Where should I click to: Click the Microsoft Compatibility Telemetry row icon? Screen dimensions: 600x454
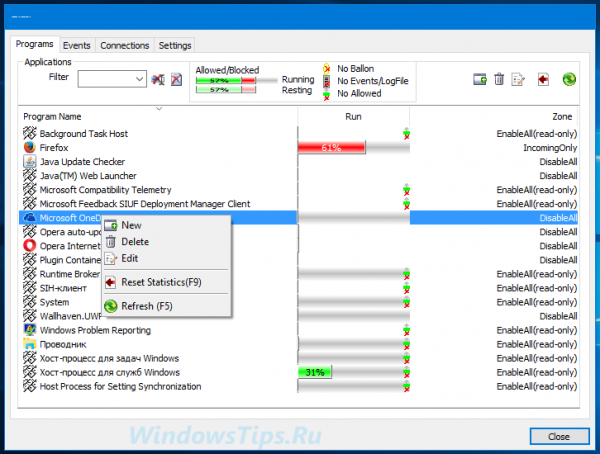pyautogui.click(x=29, y=189)
